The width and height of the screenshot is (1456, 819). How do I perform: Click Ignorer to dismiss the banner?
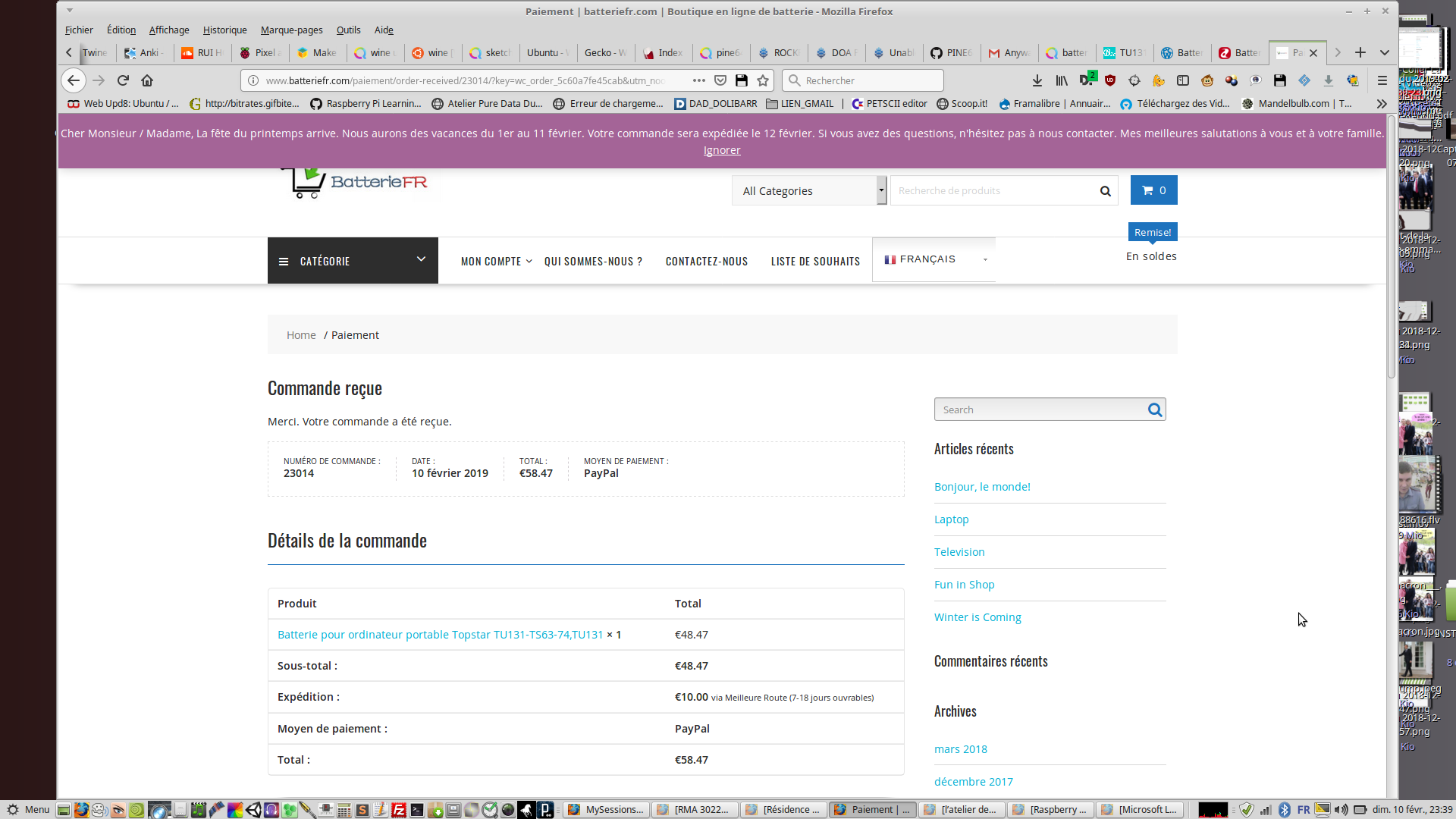click(x=721, y=150)
